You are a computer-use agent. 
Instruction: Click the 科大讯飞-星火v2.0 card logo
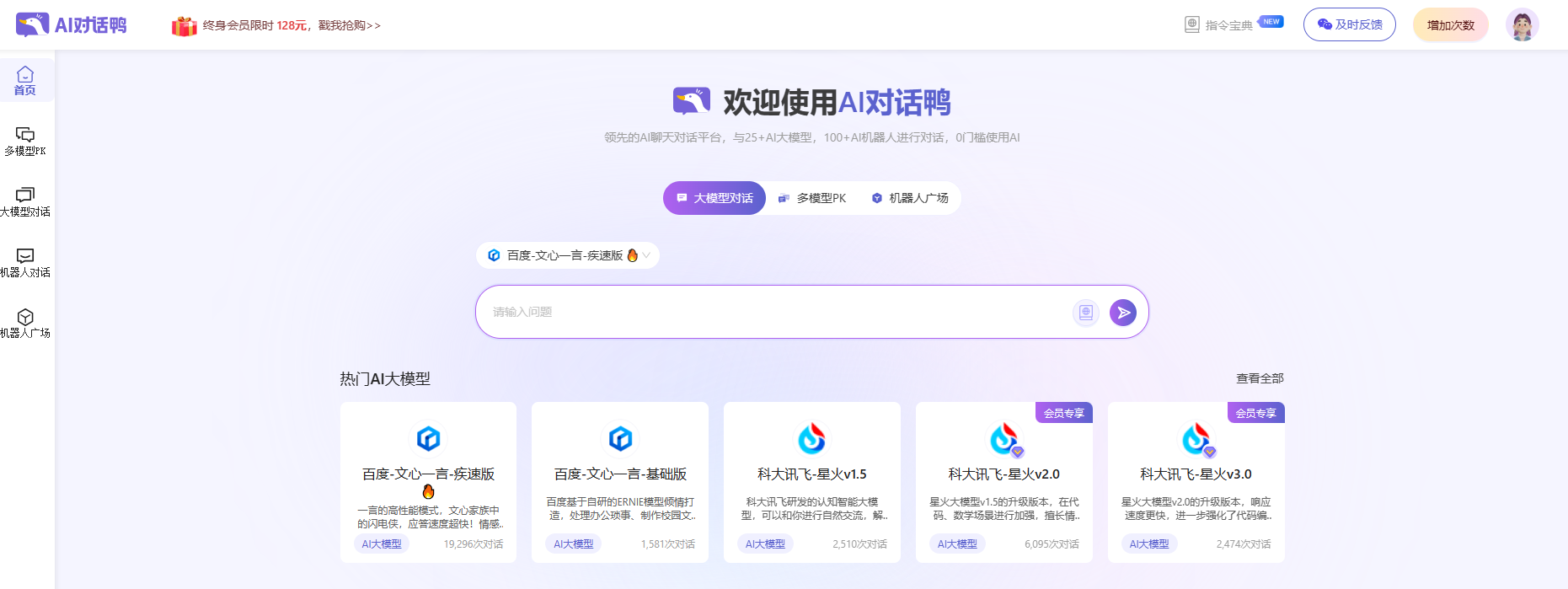pos(1004,438)
